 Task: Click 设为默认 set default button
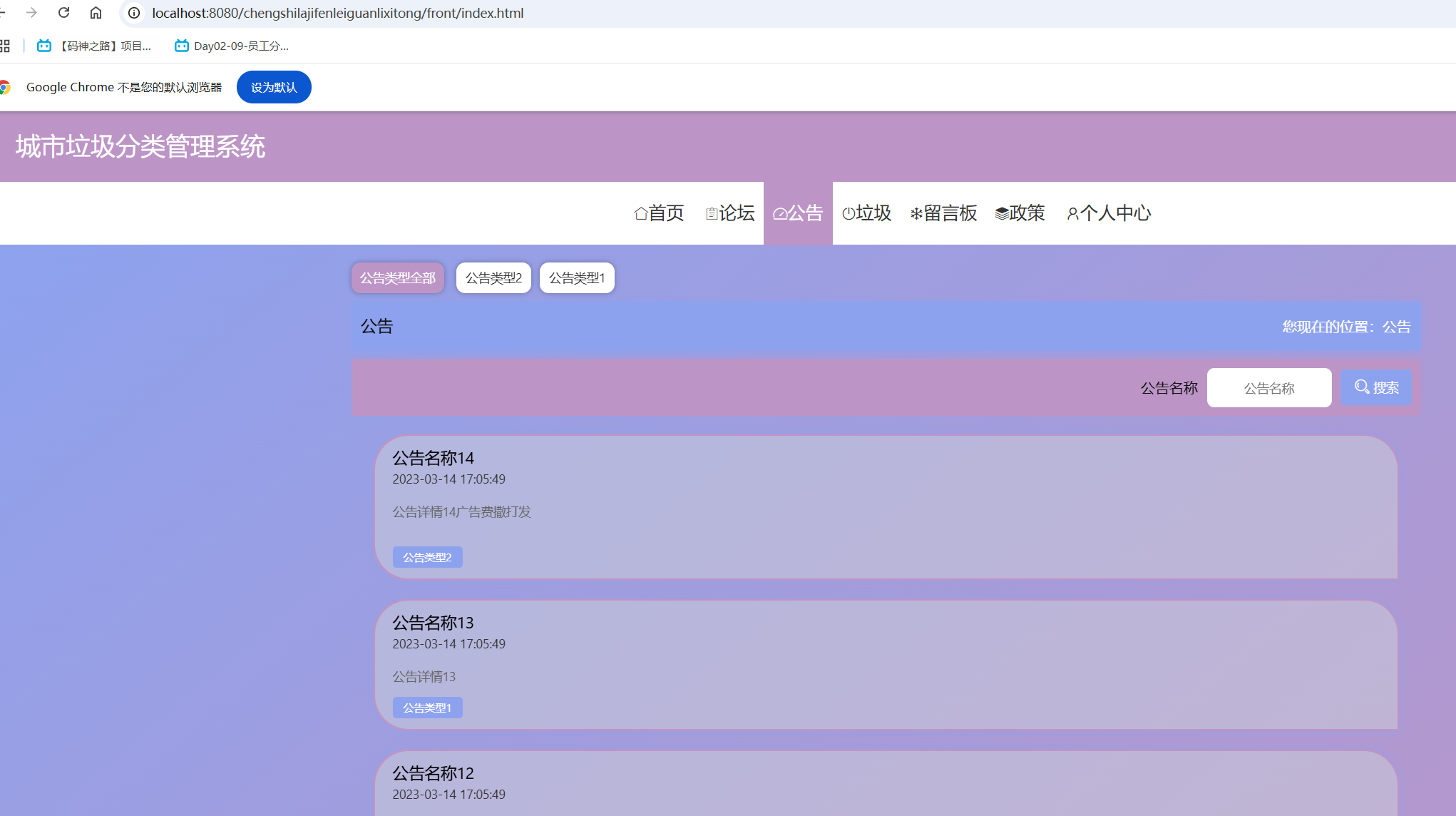[274, 87]
